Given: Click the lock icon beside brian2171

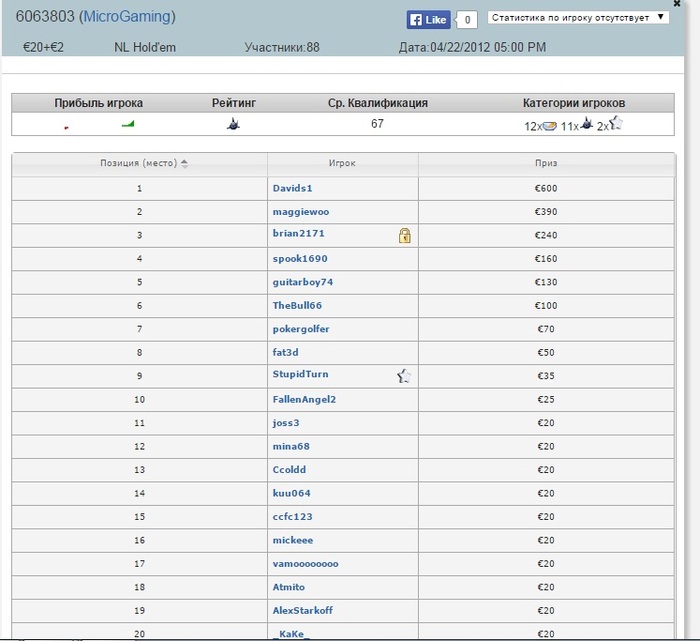Looking at the screenshot, I should tap(404, 235).
